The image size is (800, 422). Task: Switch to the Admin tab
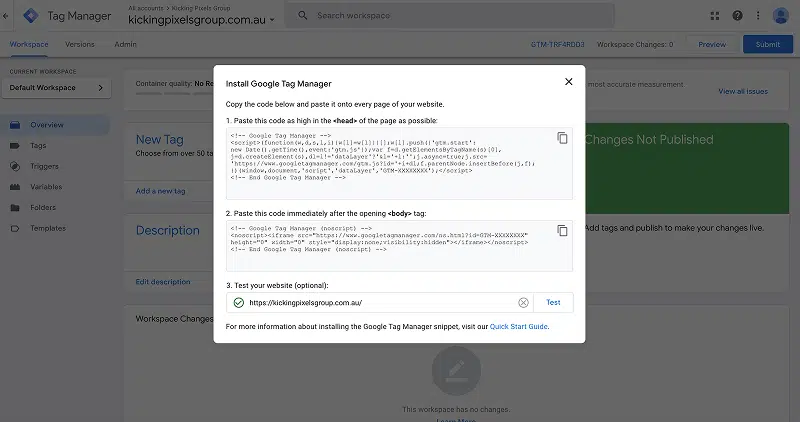click(x=126, y=44)
